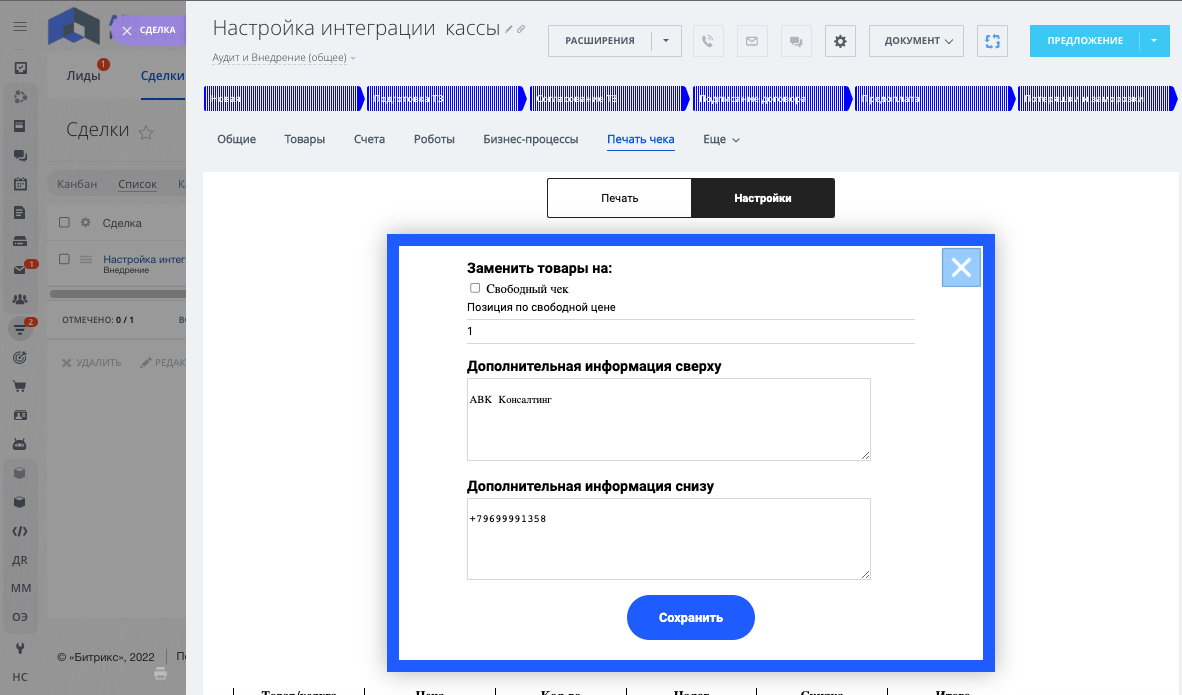Click the gear icon in deals list header
This screenshot has height=695, width=1182.
pos(85,222)
